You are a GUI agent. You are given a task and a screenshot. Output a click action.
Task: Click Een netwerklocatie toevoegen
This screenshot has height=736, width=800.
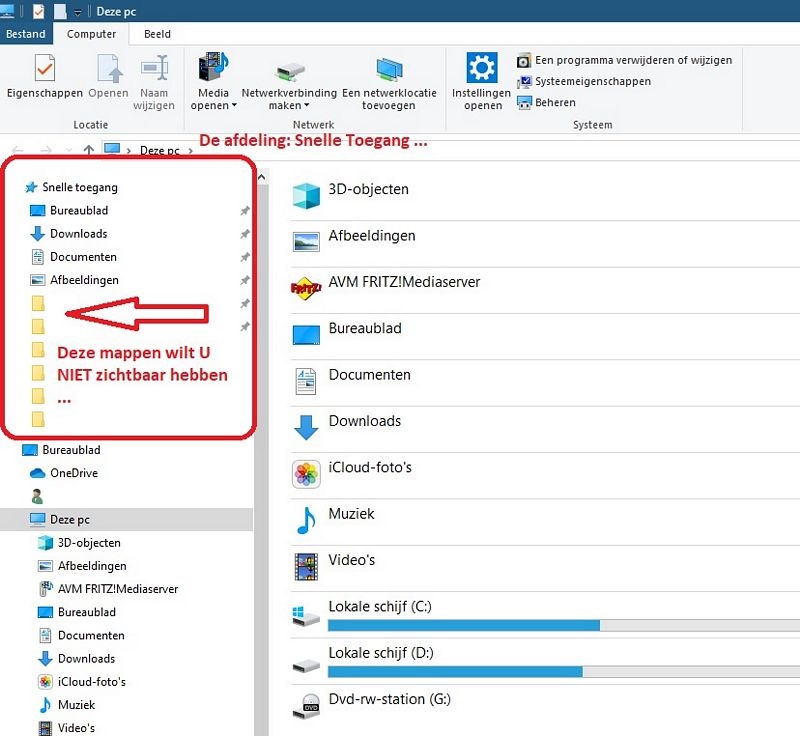389,84
